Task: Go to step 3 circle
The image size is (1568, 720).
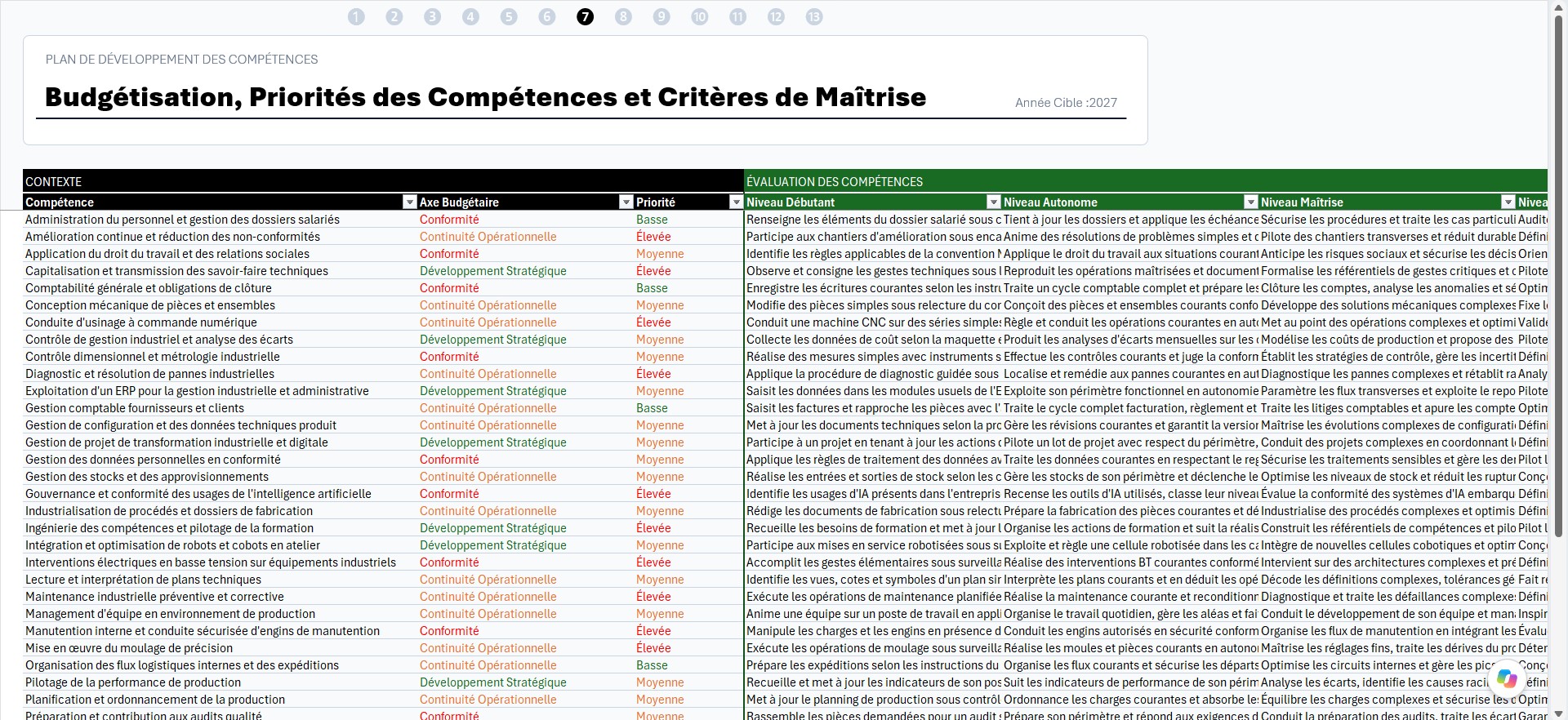Action: 433,16
